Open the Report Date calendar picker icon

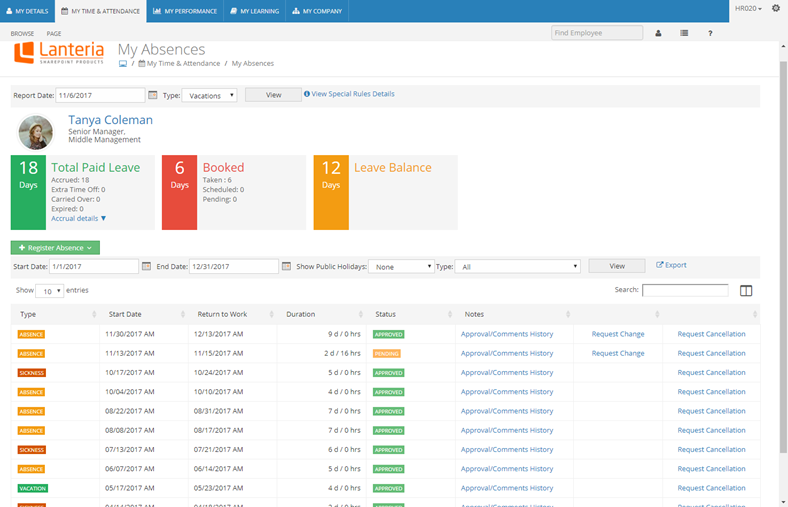coord(153,95)
